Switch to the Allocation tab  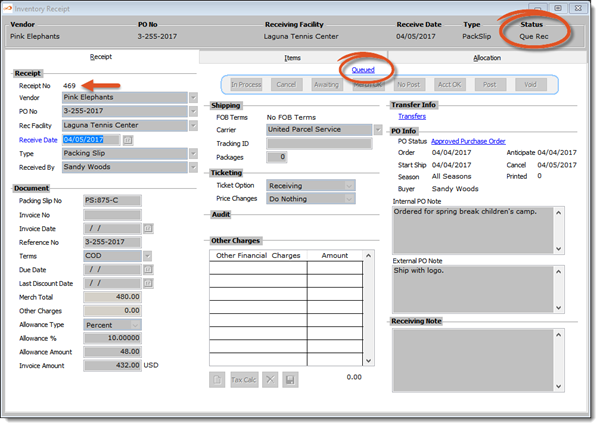(x=487, y=58)
